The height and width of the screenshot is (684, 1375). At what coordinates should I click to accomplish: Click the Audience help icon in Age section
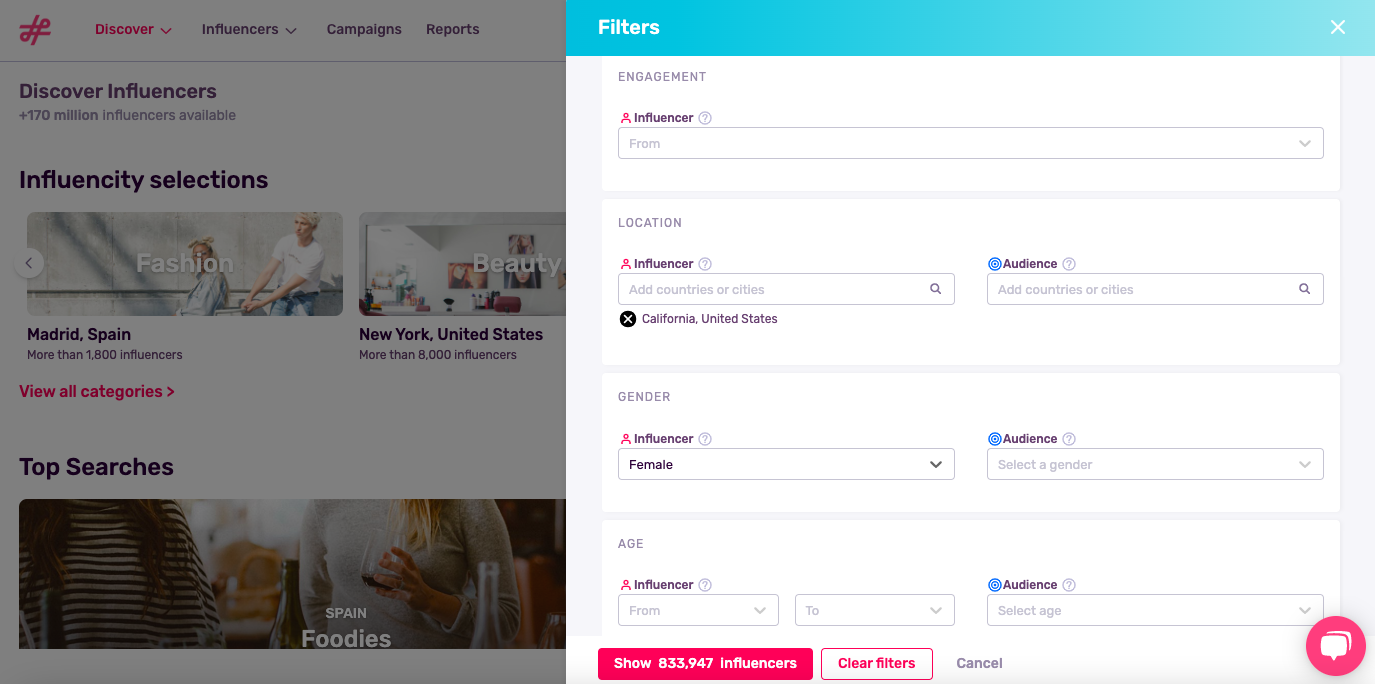(1069, 584)
